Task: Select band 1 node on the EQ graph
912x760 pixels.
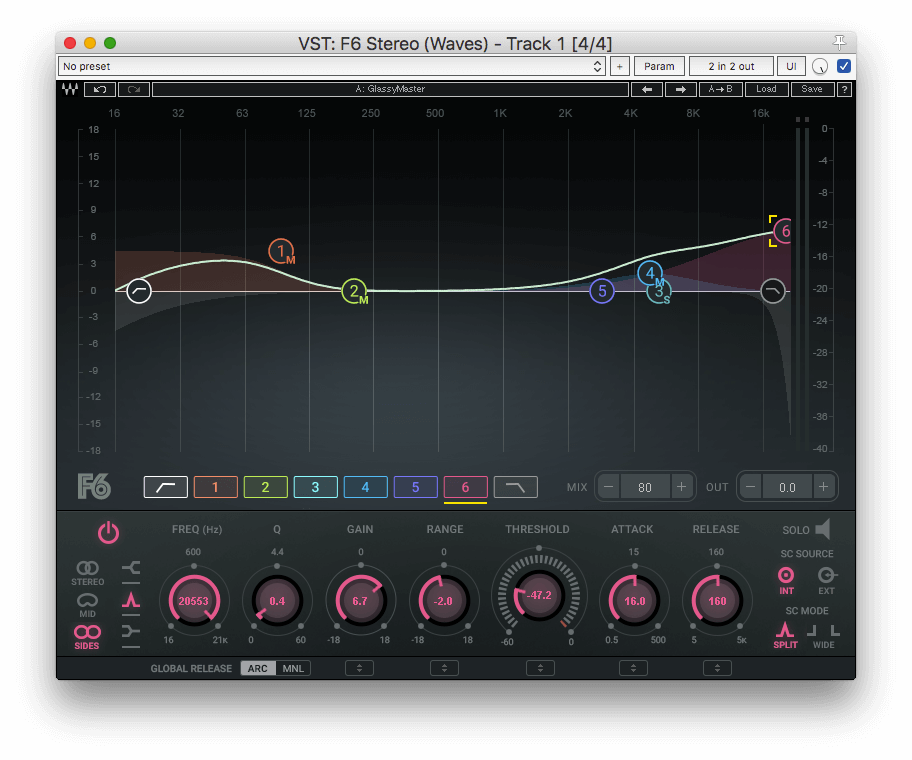Action: pyautogui.click(x=282, y=251)
